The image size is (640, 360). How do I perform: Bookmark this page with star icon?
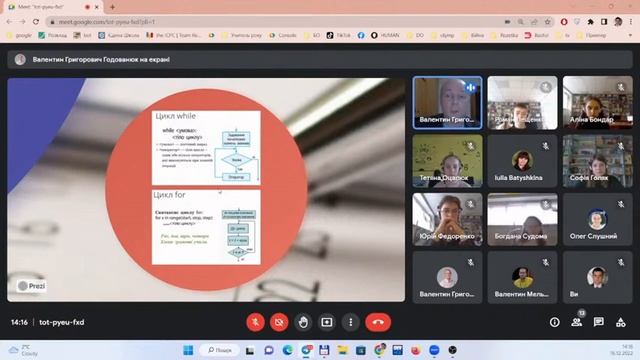[548, 22]
